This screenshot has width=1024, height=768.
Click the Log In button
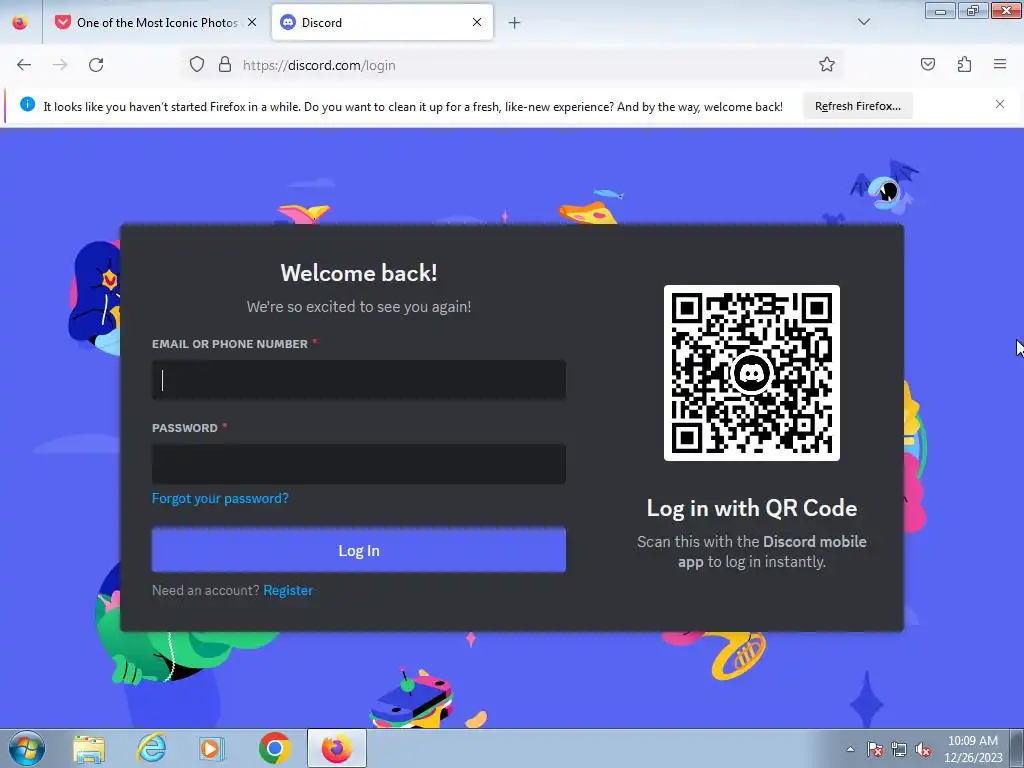point(359,551)
